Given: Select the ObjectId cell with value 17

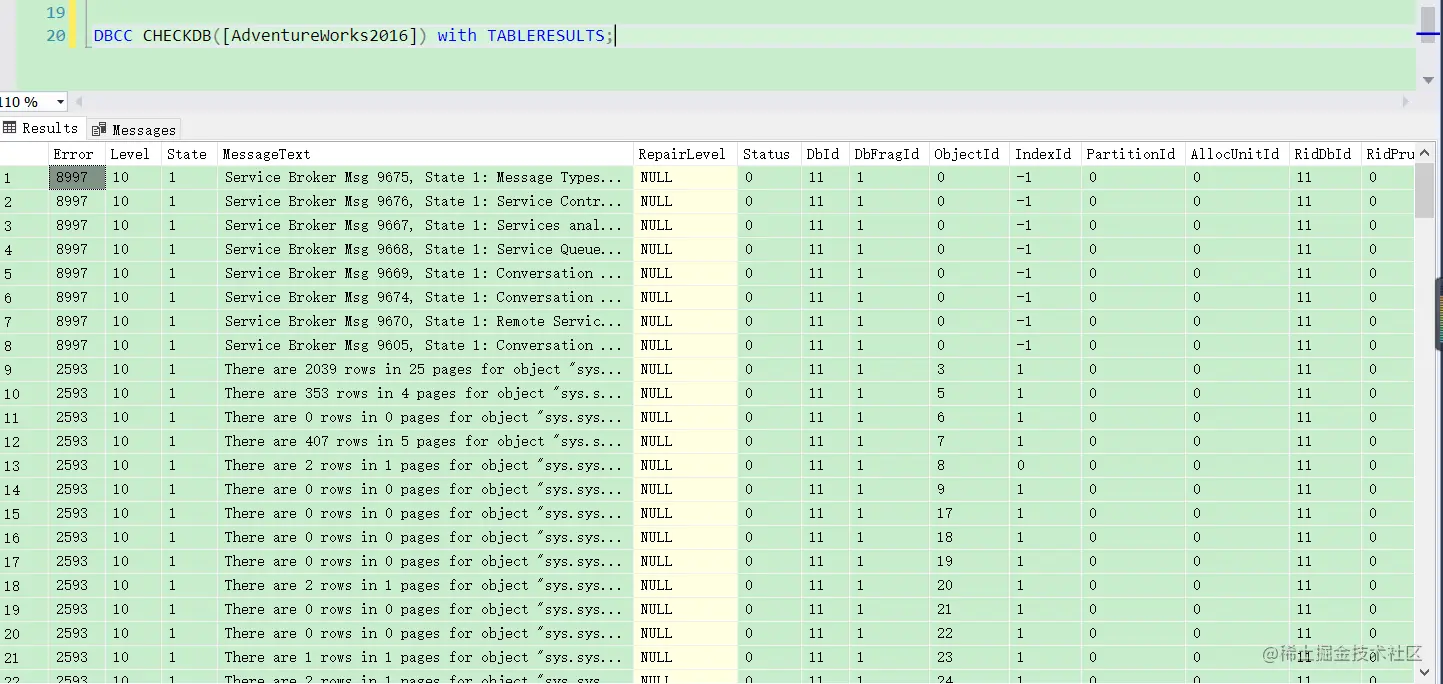Looking at the screenshot, I should 967,513.
